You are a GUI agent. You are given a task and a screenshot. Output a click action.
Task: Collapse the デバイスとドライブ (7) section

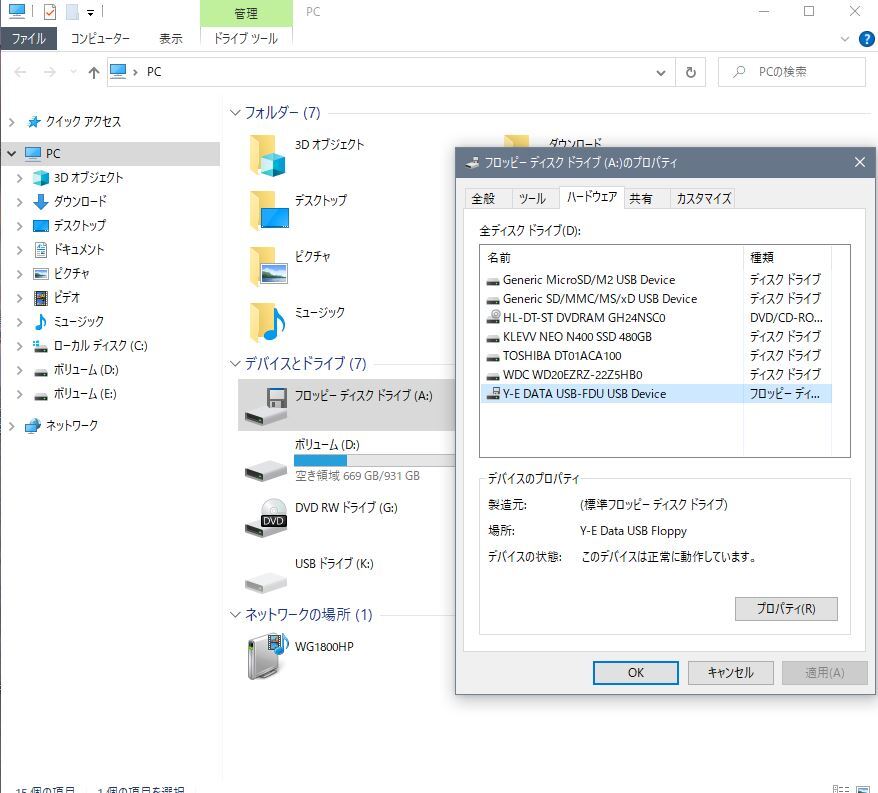coord(234,364)
